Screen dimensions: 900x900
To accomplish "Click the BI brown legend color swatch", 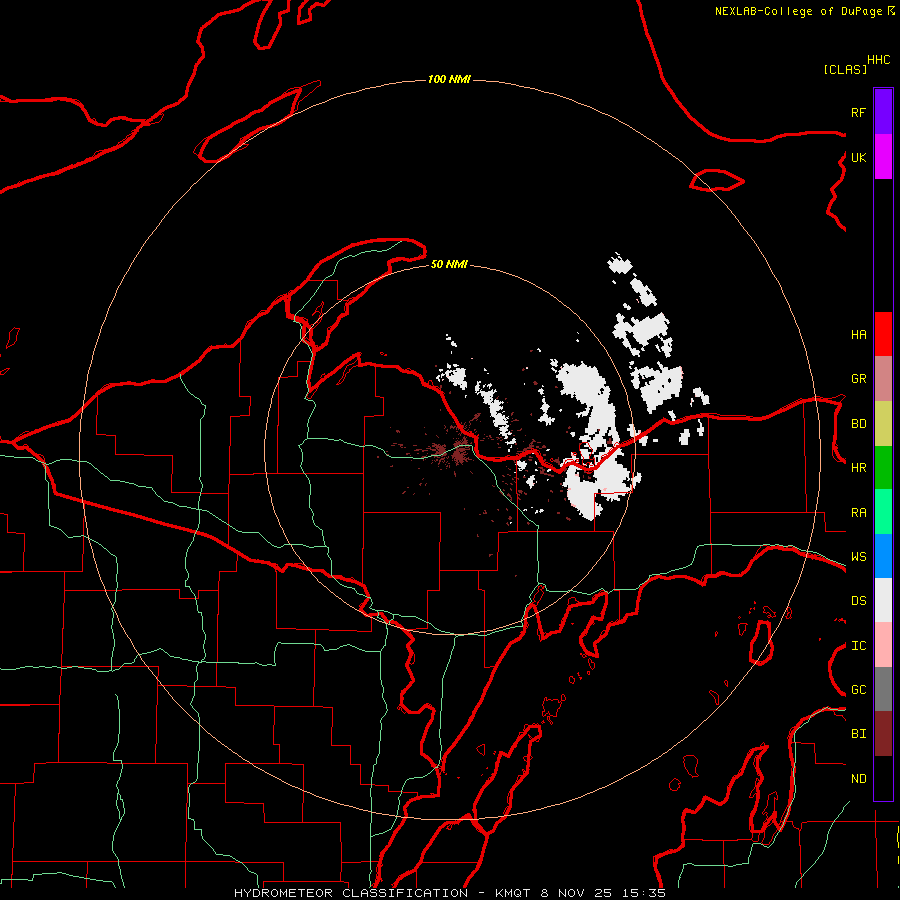I will (x=883, y=734).
